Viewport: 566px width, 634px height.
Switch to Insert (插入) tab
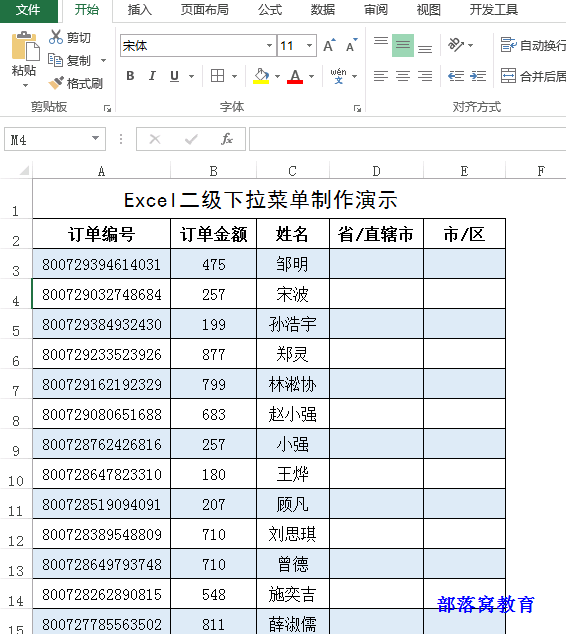coord(139,10)
